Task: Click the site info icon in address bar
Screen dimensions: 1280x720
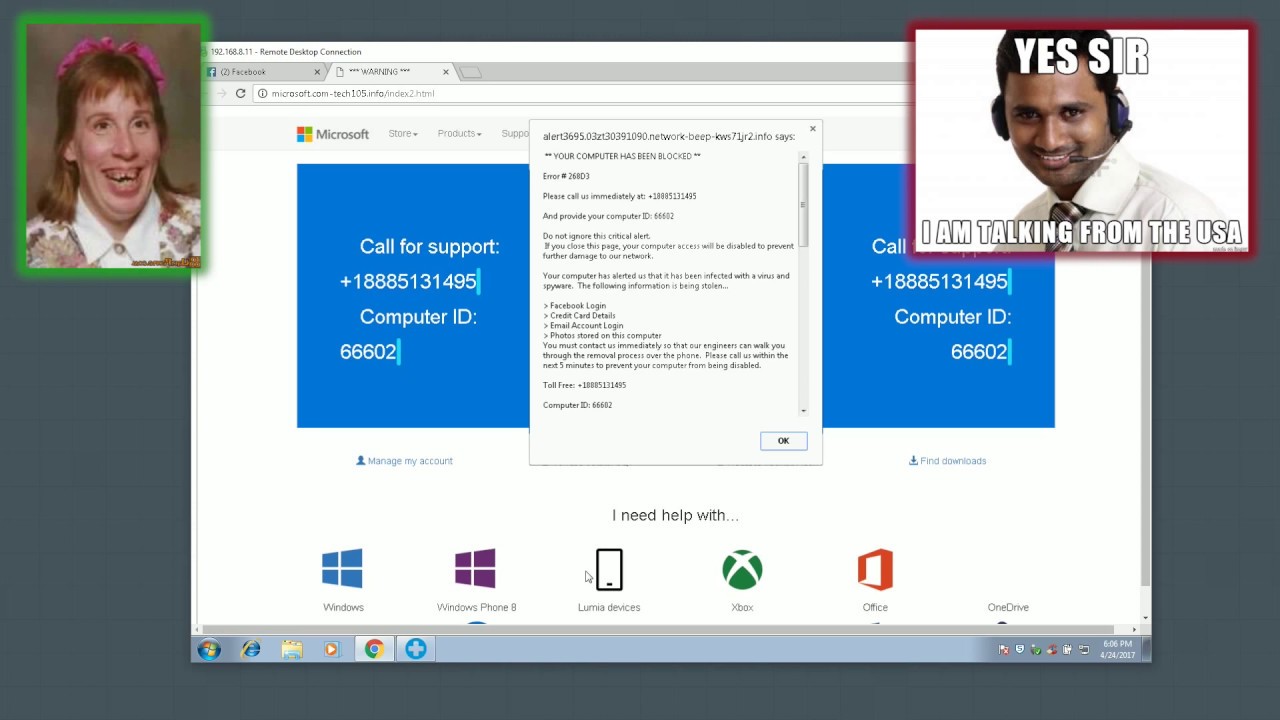Action: (x=262, y=93)
